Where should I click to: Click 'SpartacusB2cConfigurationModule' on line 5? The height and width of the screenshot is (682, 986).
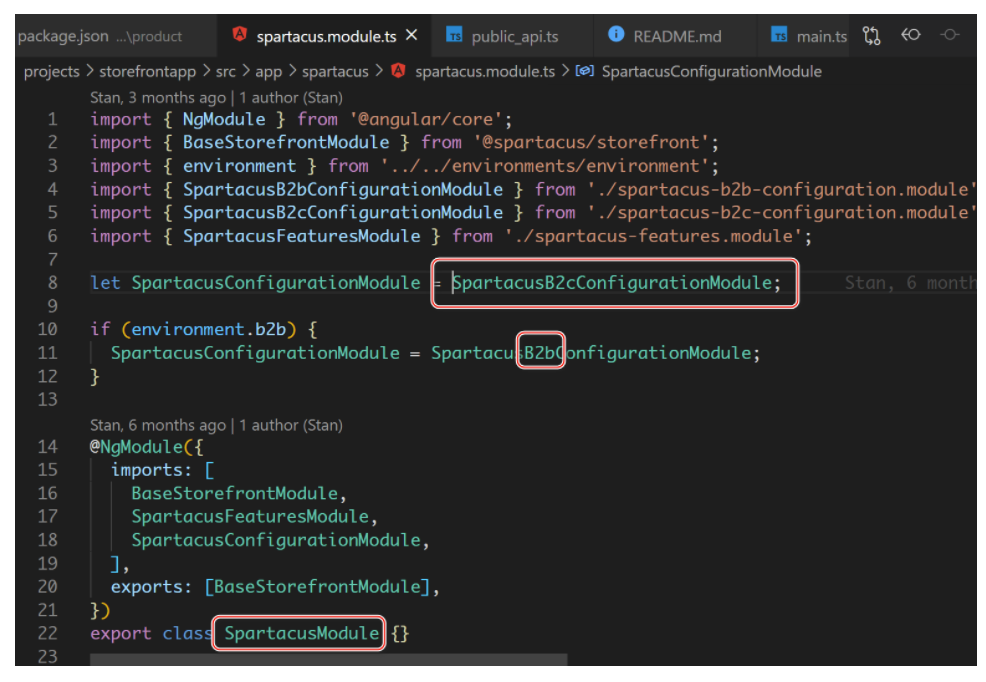(x=343, y=213)
